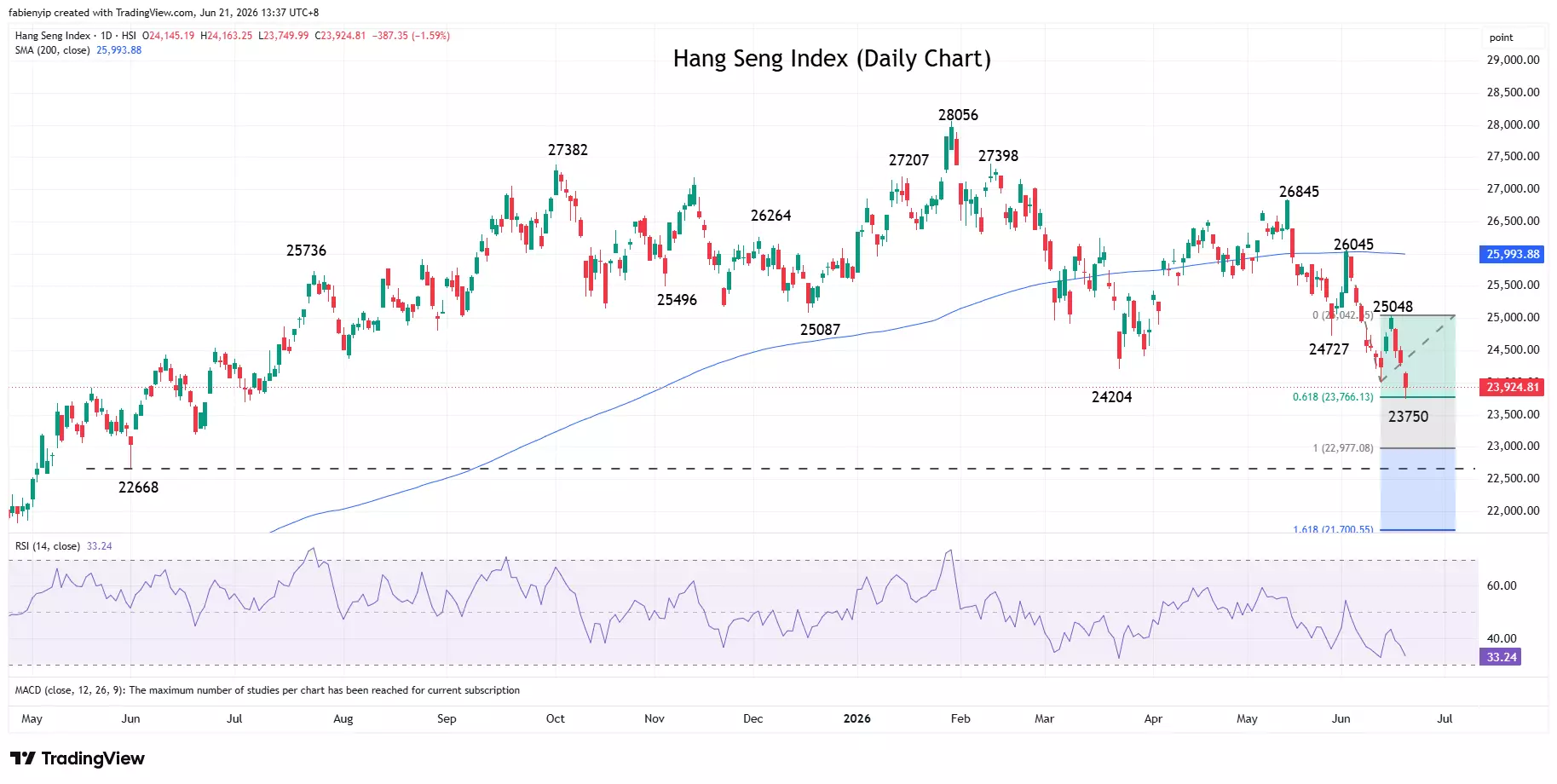The image size is (1557, 784).
Task: Click the 27398 price label
Action: click(998, 156)
